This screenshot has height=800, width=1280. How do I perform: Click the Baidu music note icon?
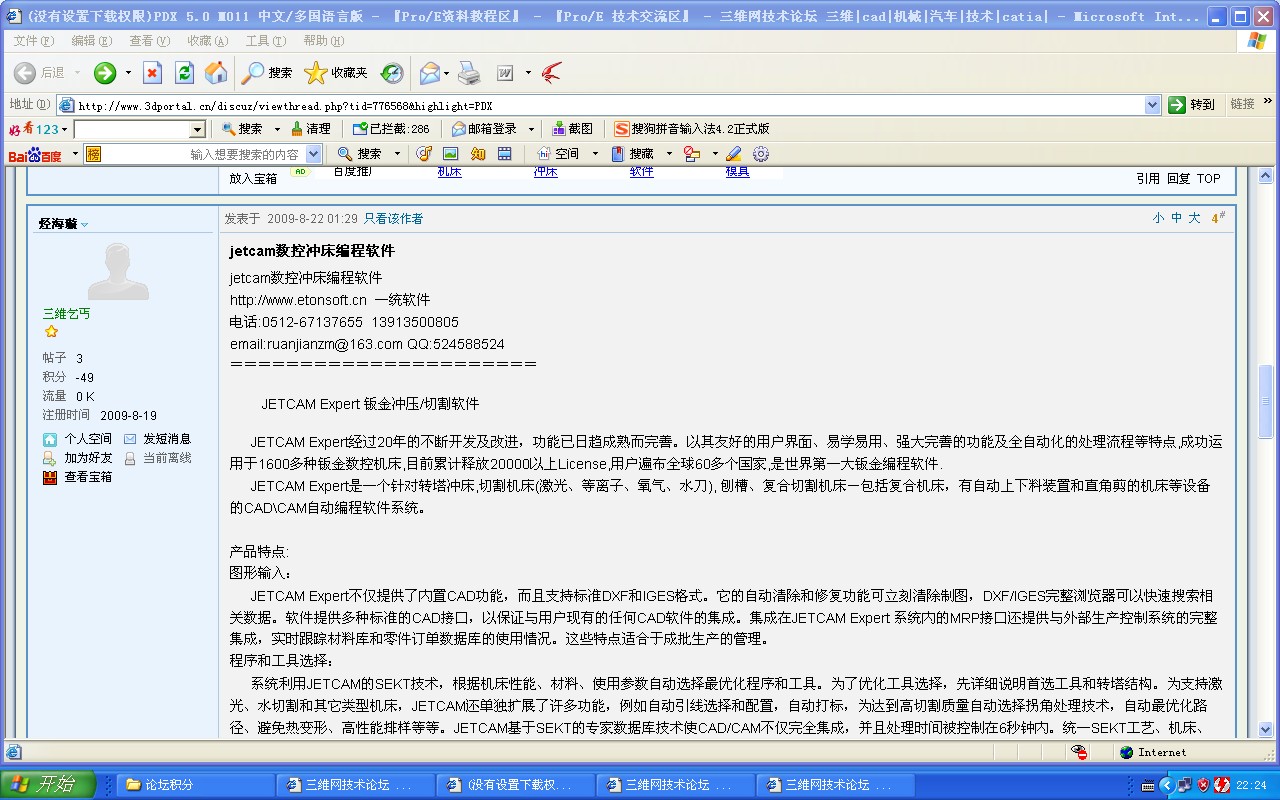[424, 154]
